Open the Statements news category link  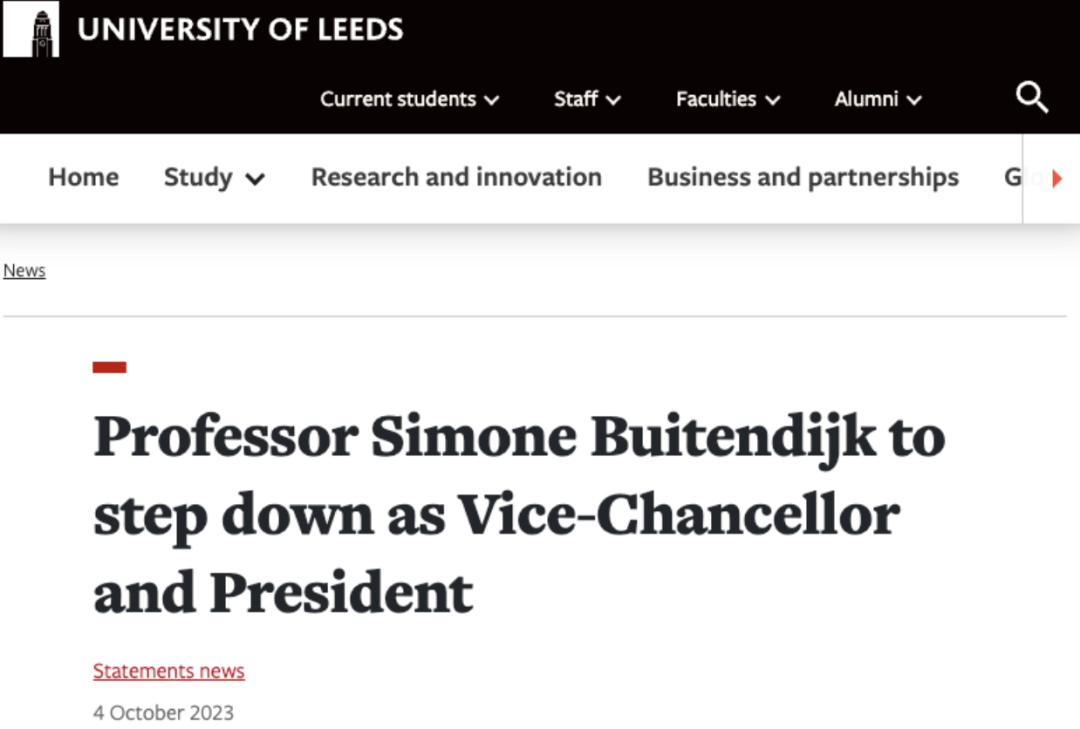pyautogui.click(x=169, y=671)
